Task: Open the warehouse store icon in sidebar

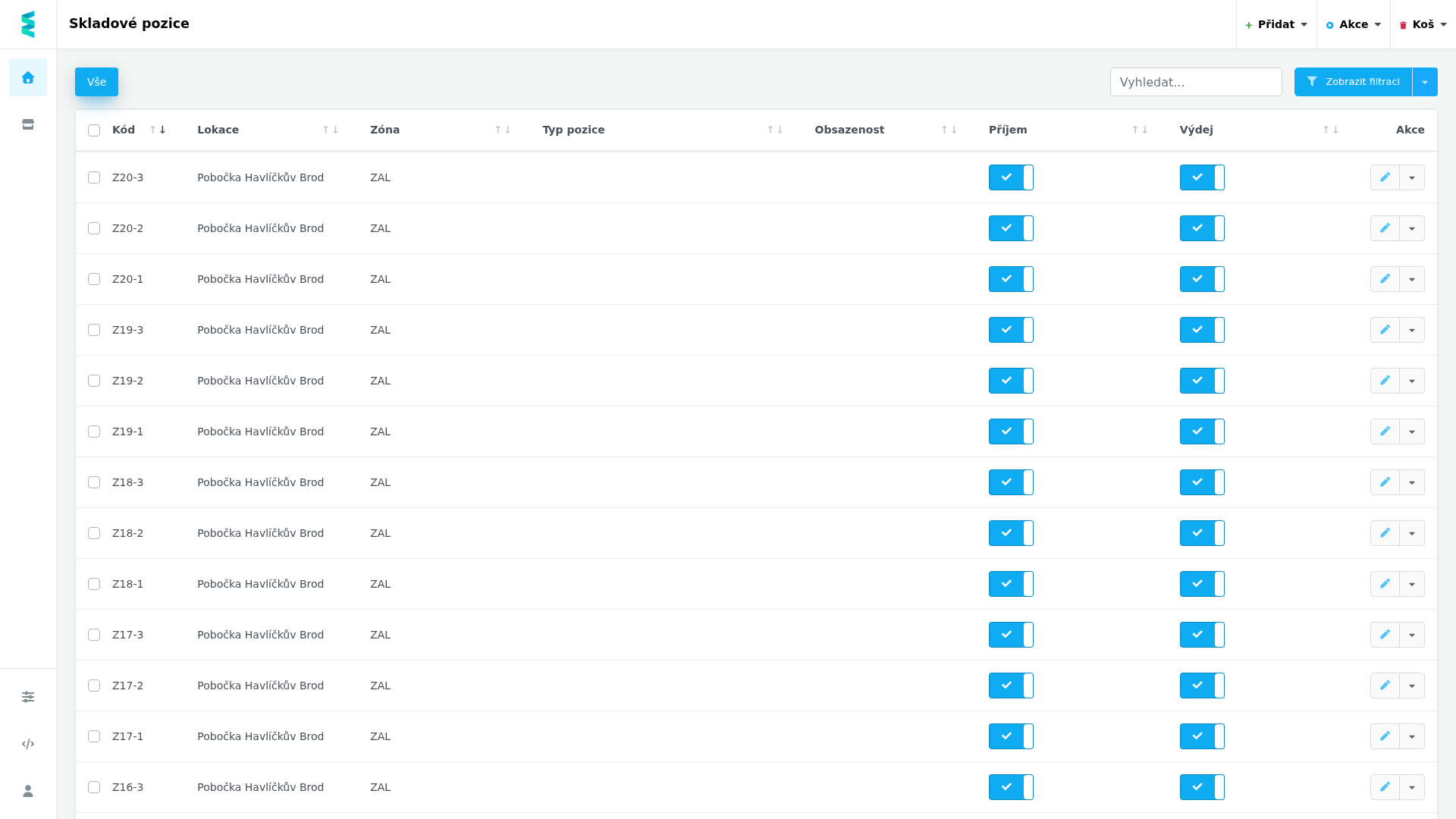Action: [x=28, y=124]
